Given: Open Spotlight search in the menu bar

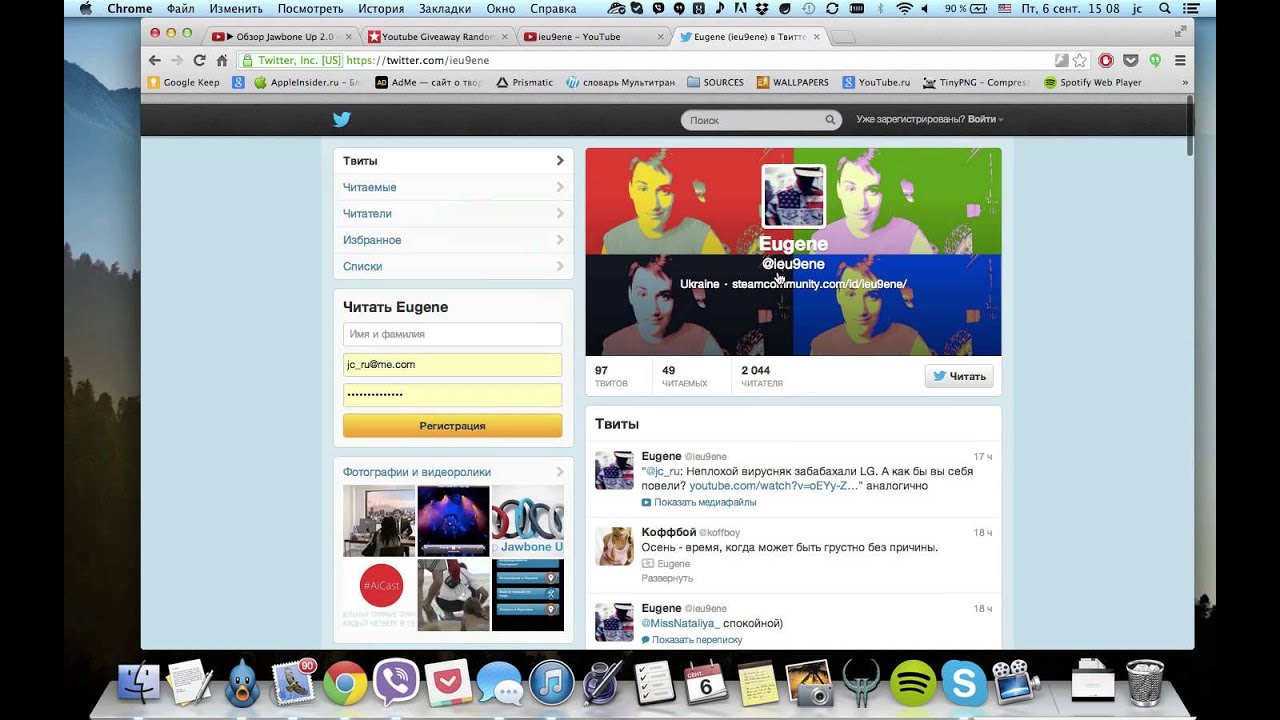Looking at the screenshot, I should coord(1164,9).
